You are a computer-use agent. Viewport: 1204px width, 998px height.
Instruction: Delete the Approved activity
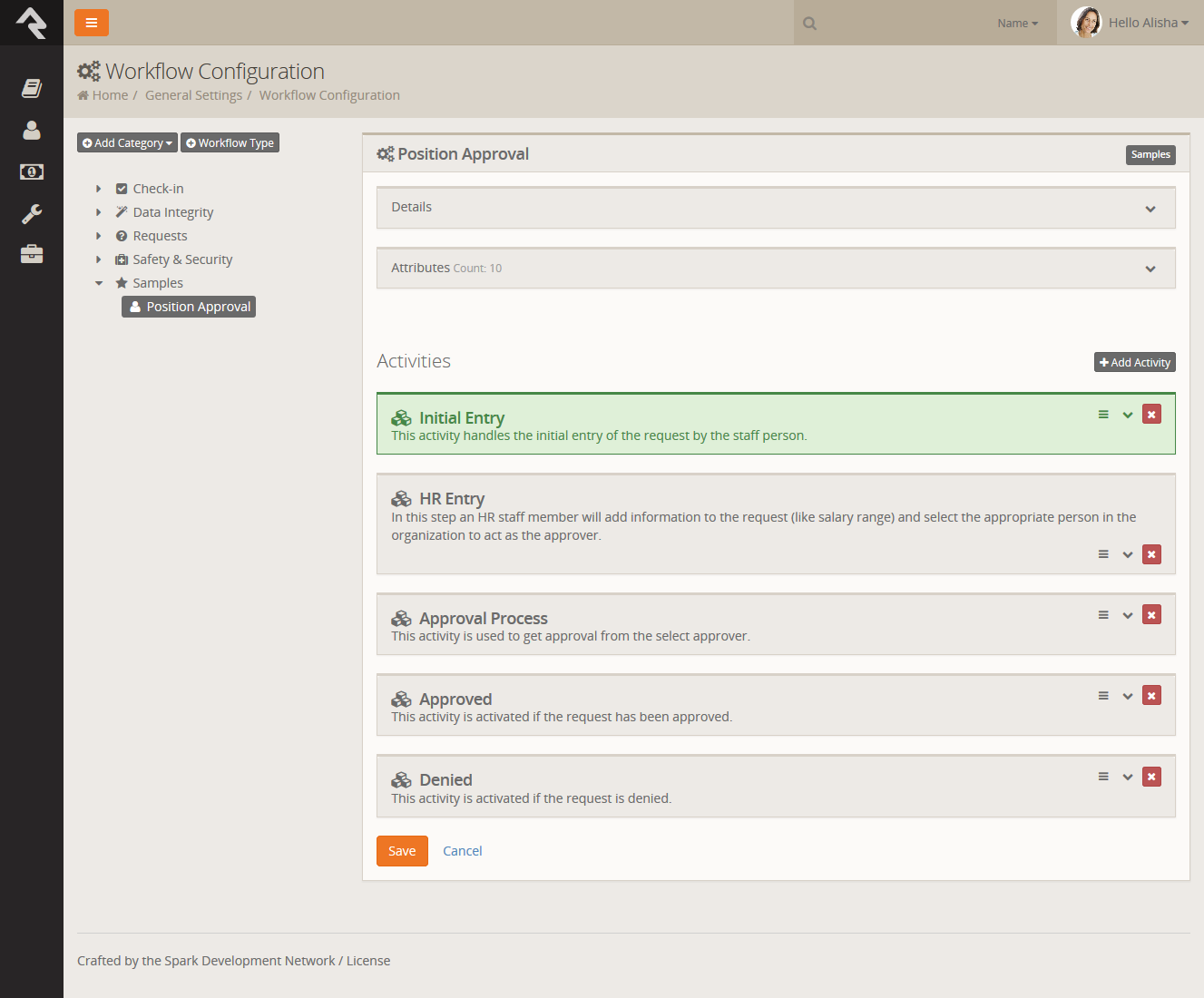(1151, 696)
